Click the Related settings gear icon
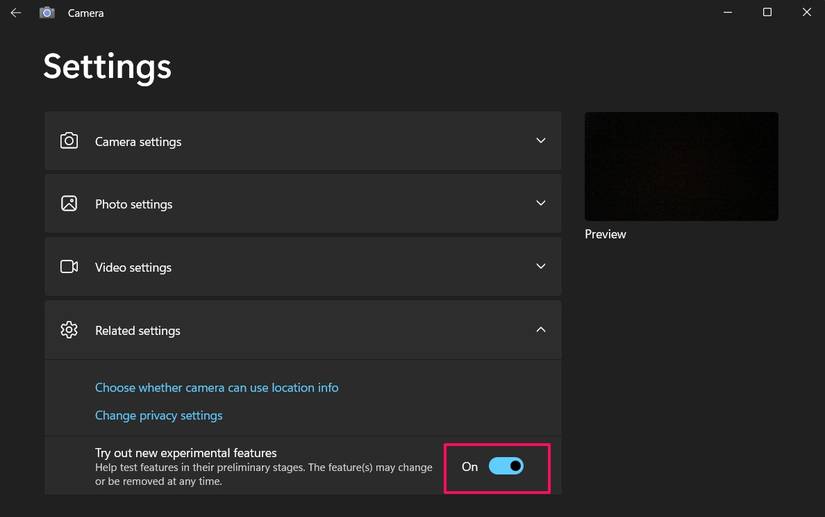The height and width of the screenshot is (517, 825). pyautogui.click(x=69, y=330)
